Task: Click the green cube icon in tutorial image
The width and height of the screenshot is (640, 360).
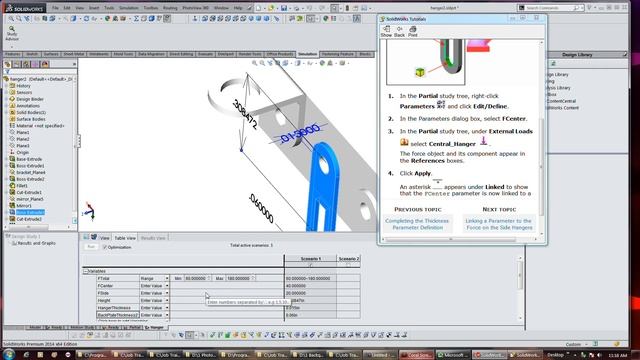Action: 420,72
